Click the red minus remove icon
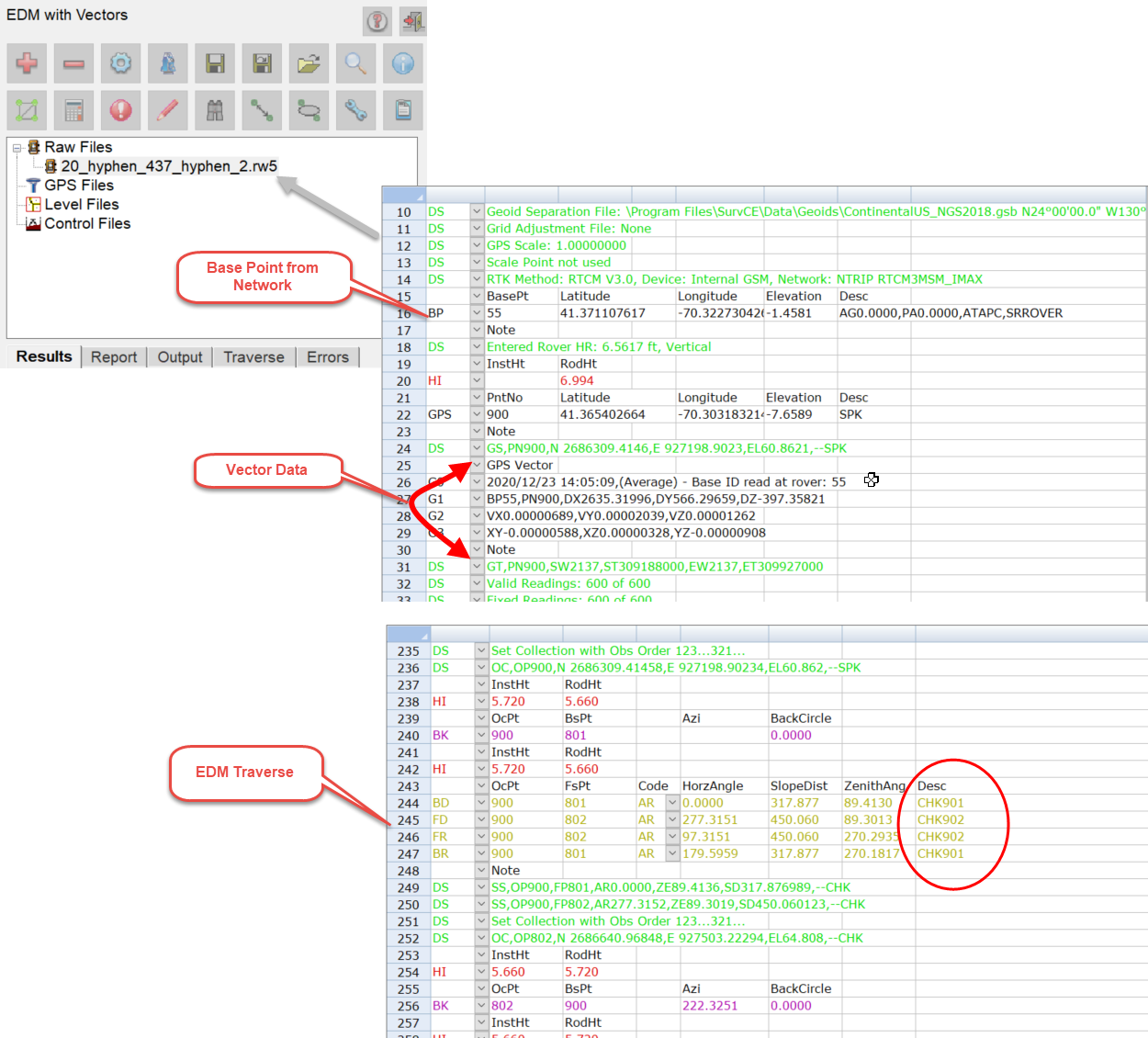Screen dimensions: 1148x1038 (74, 63)
